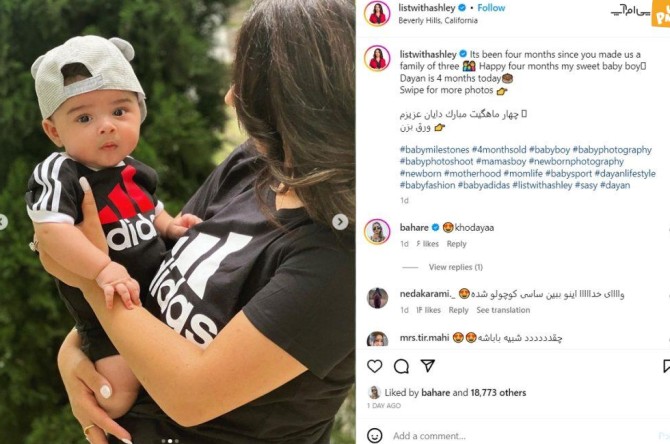The width and height of the screenshot is (670, 444).
Task: Like the post with the heart icon
Action: pos(374,366)
